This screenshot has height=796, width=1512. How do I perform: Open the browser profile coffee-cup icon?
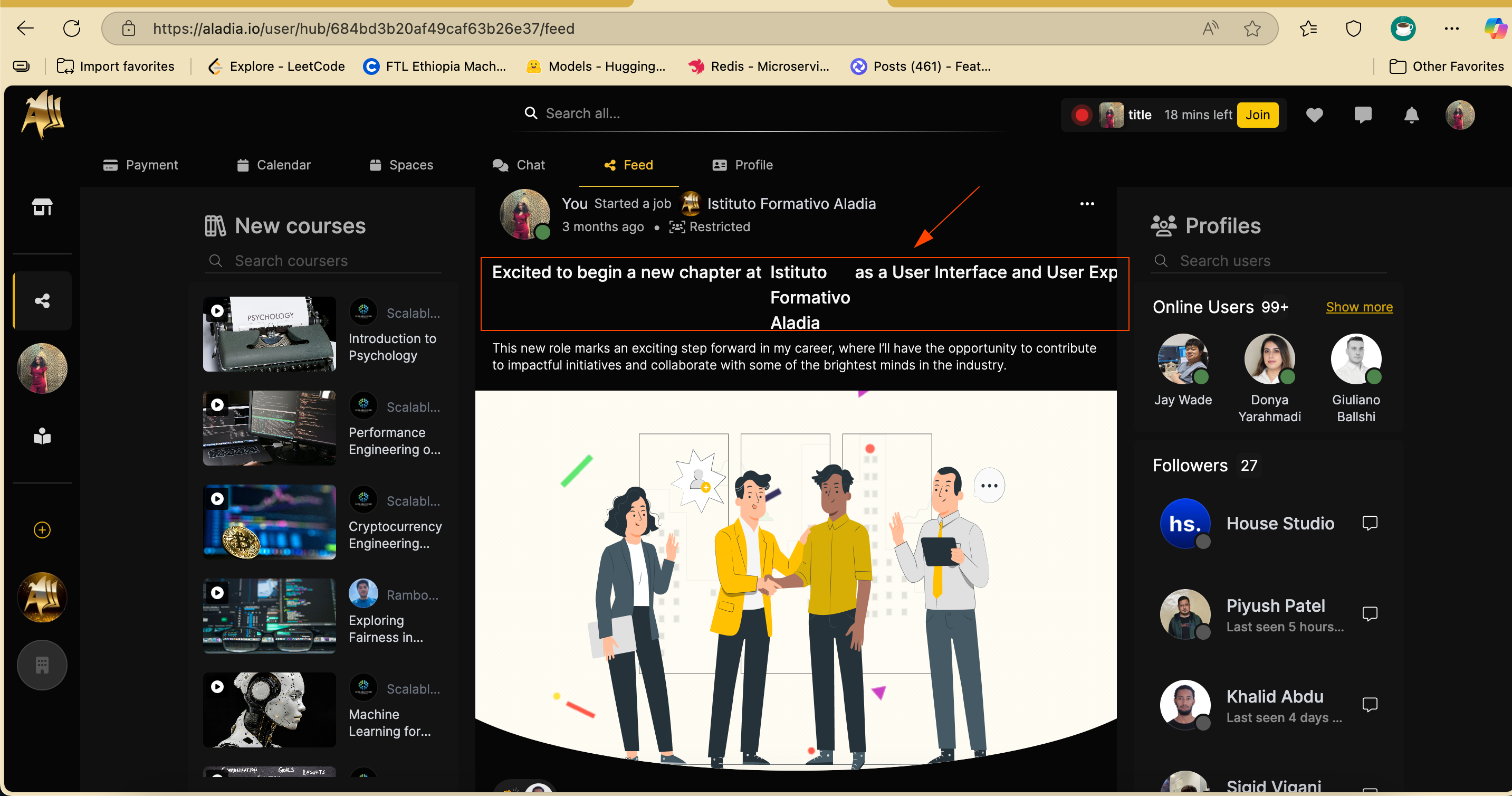1403,28
